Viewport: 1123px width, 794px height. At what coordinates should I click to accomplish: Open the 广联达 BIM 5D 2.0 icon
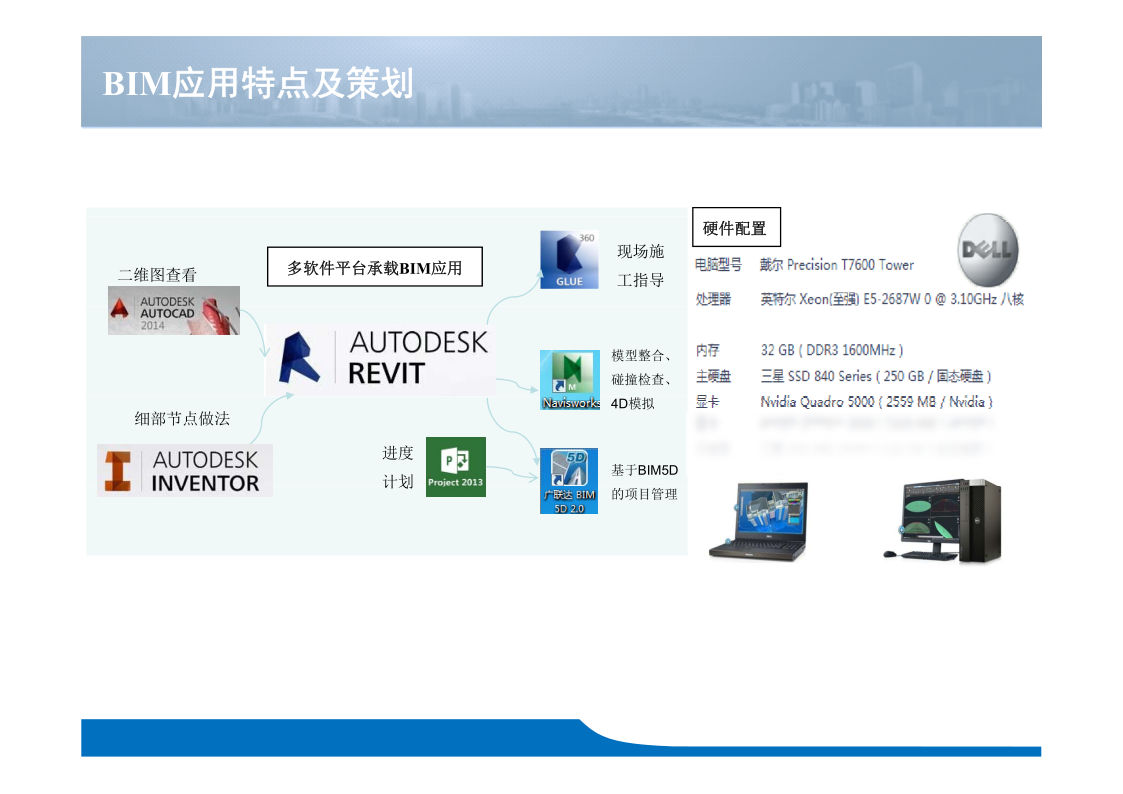569,481
